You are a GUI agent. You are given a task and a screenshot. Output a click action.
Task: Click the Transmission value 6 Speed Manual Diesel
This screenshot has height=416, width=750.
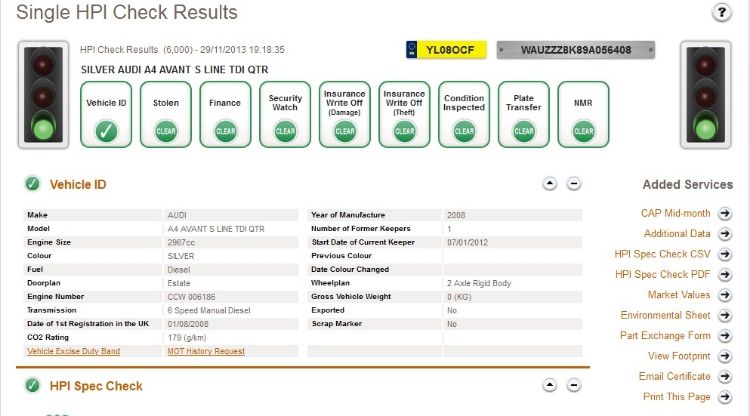coord(209,310)
